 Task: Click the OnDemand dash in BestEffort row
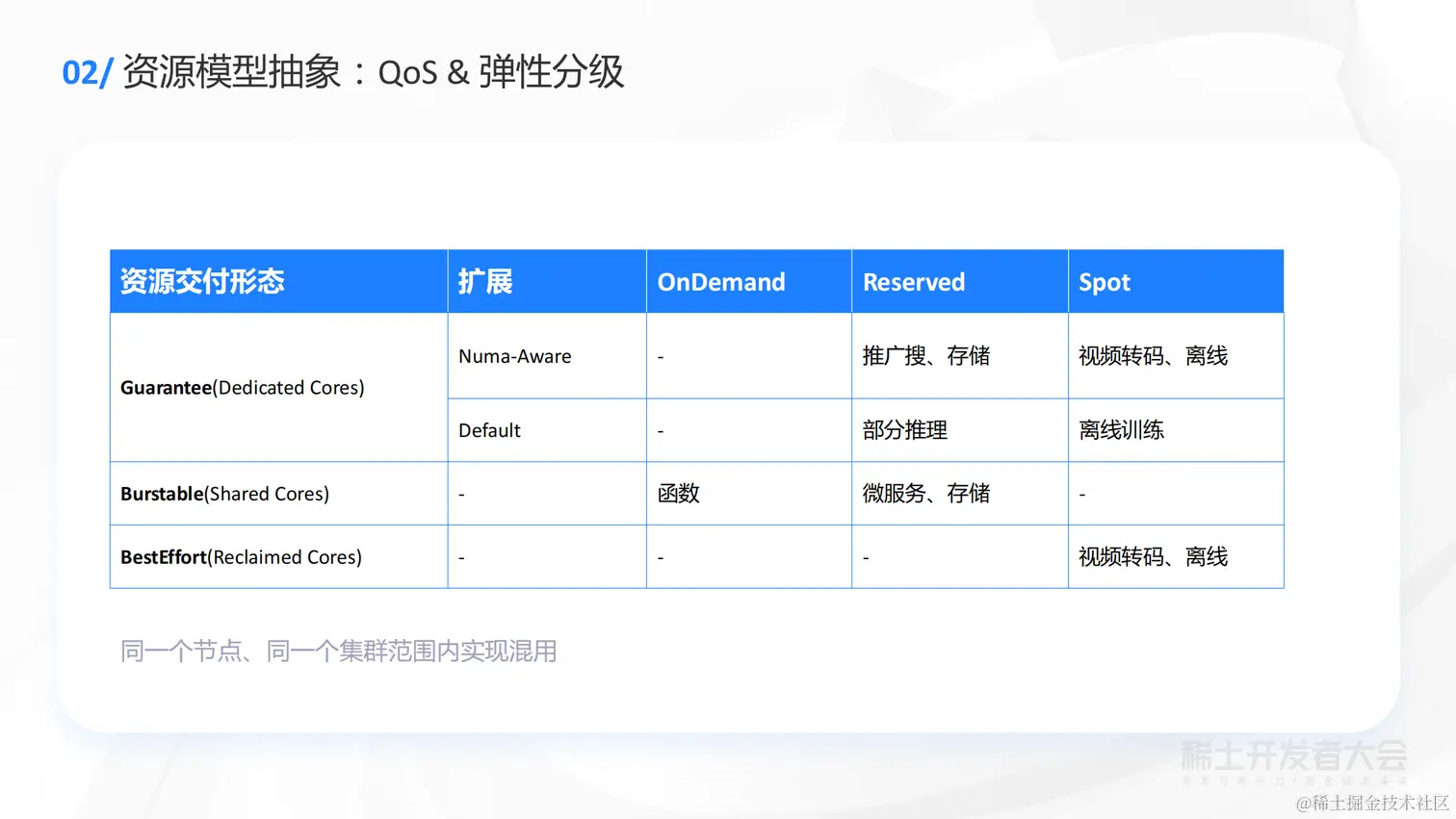[661, 558]
